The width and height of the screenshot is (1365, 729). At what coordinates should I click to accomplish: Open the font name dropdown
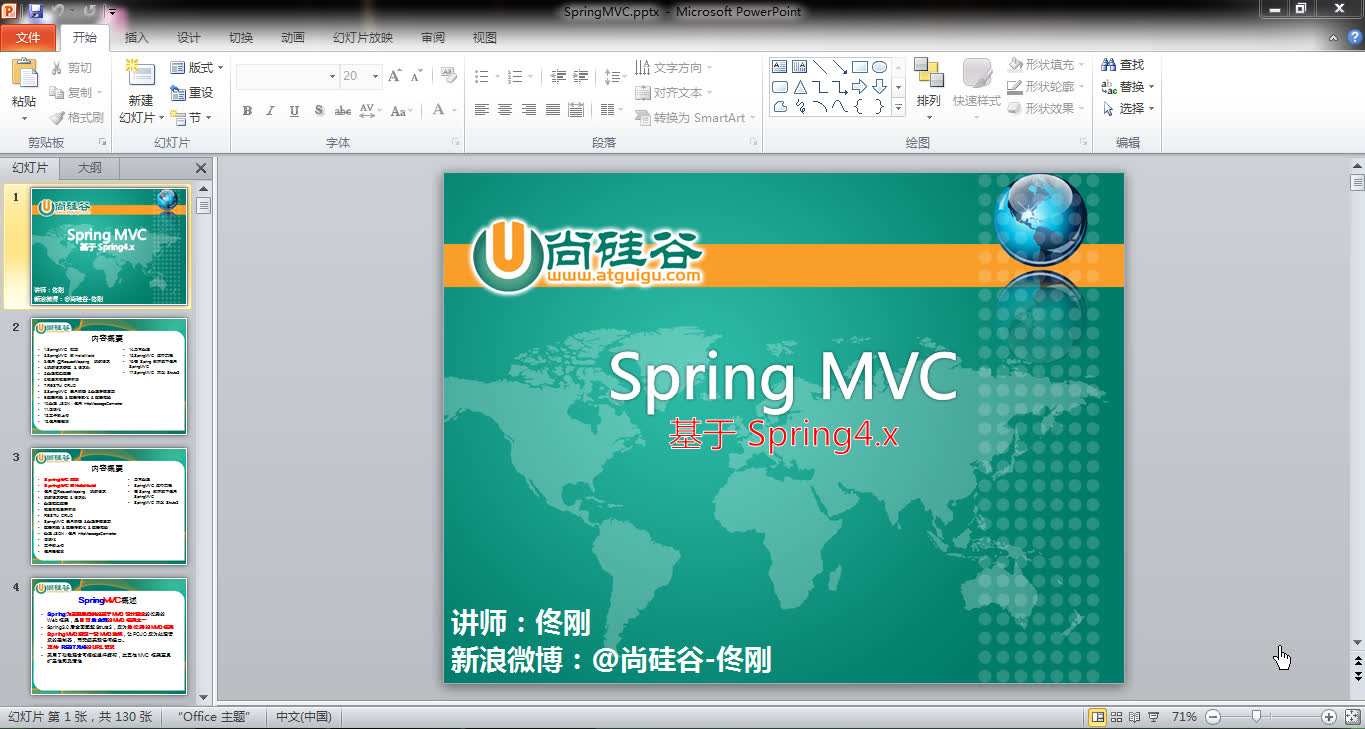click(x=333, y=76)
